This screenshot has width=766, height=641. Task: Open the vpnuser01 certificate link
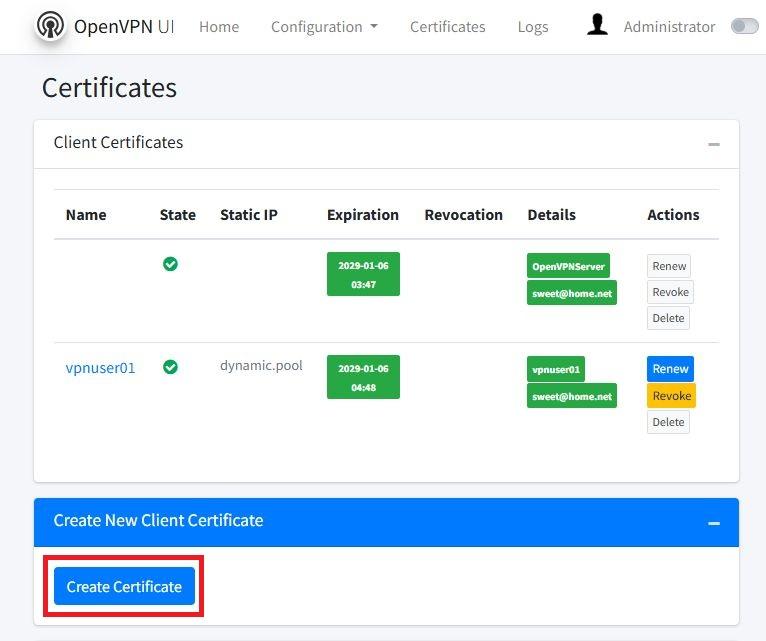[100, 367]
